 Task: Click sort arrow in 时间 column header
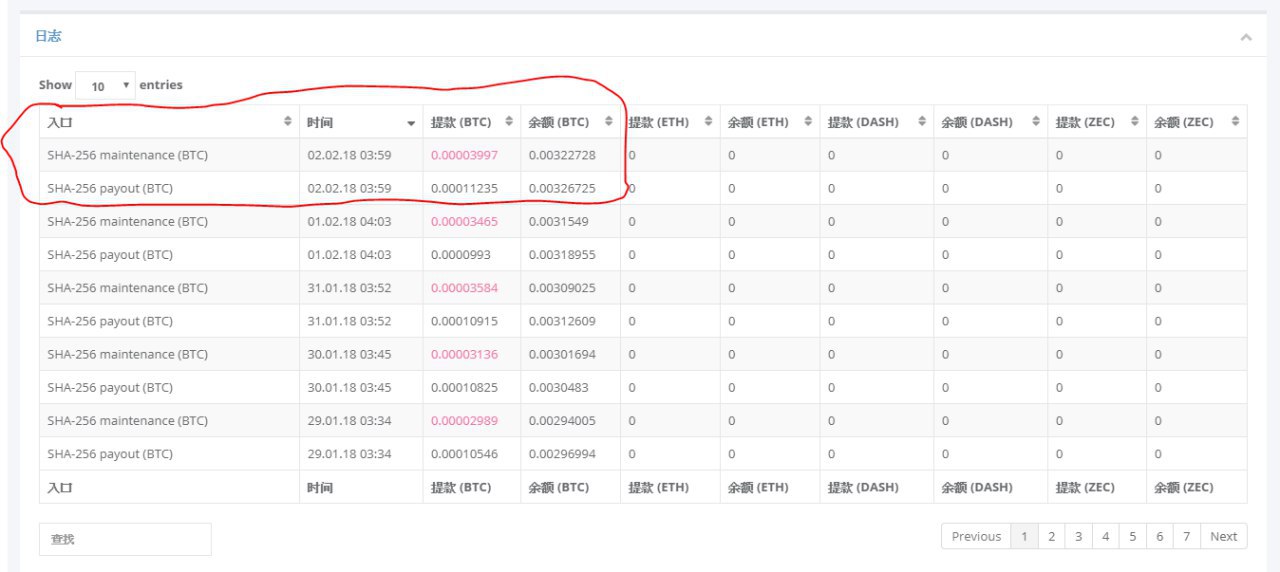(x=411, y=123)
